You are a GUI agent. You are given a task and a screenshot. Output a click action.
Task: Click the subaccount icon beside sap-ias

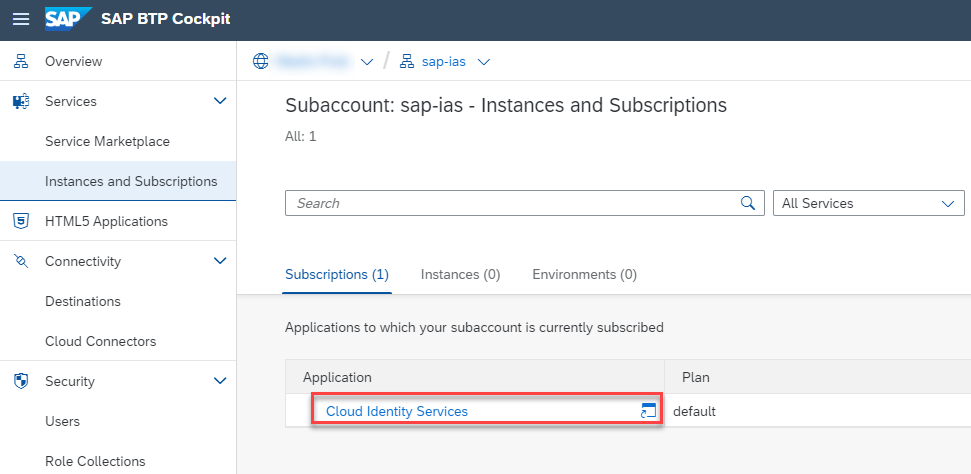point(407,61)
